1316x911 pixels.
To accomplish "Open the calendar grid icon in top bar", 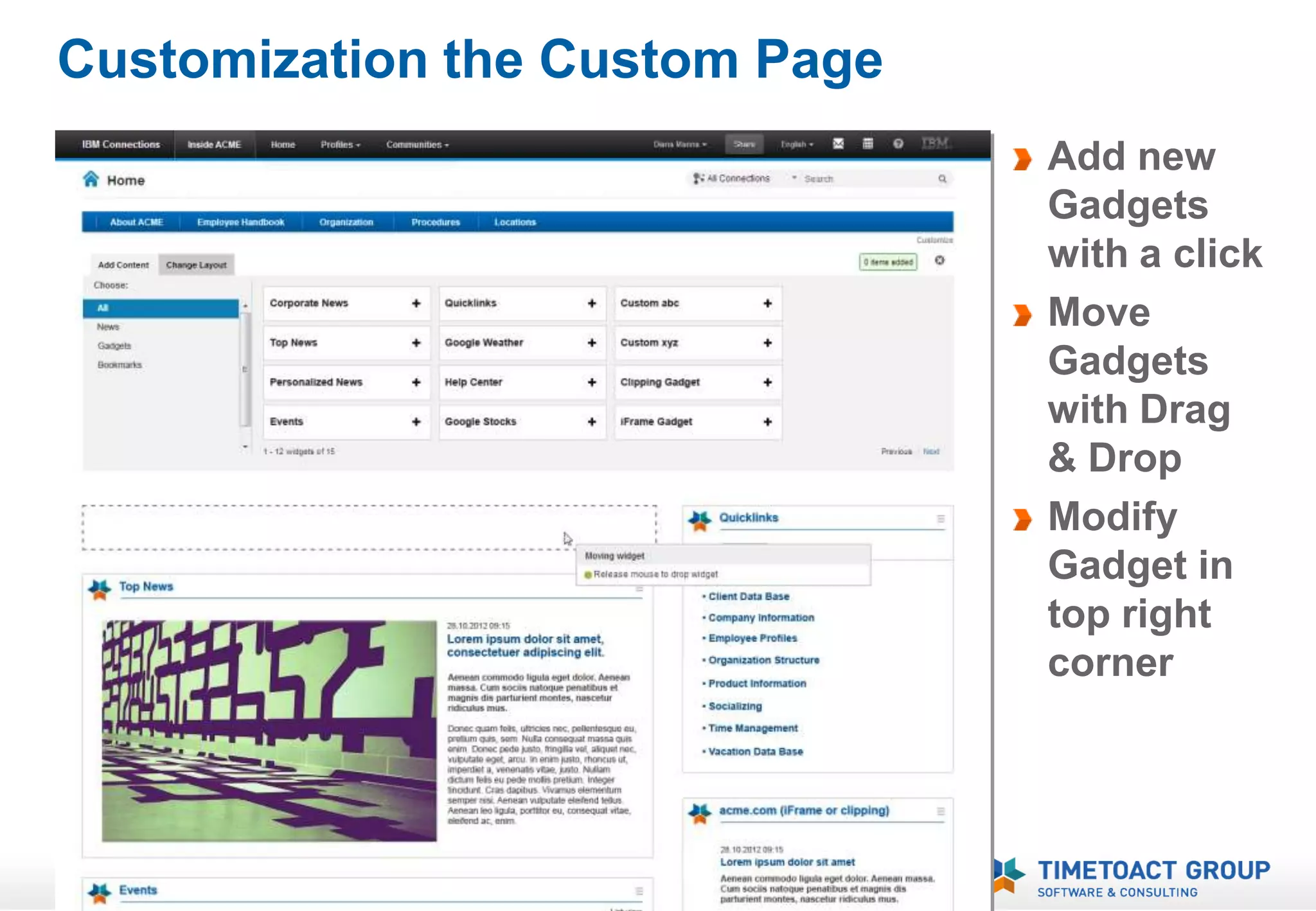I will coord(867,144).
